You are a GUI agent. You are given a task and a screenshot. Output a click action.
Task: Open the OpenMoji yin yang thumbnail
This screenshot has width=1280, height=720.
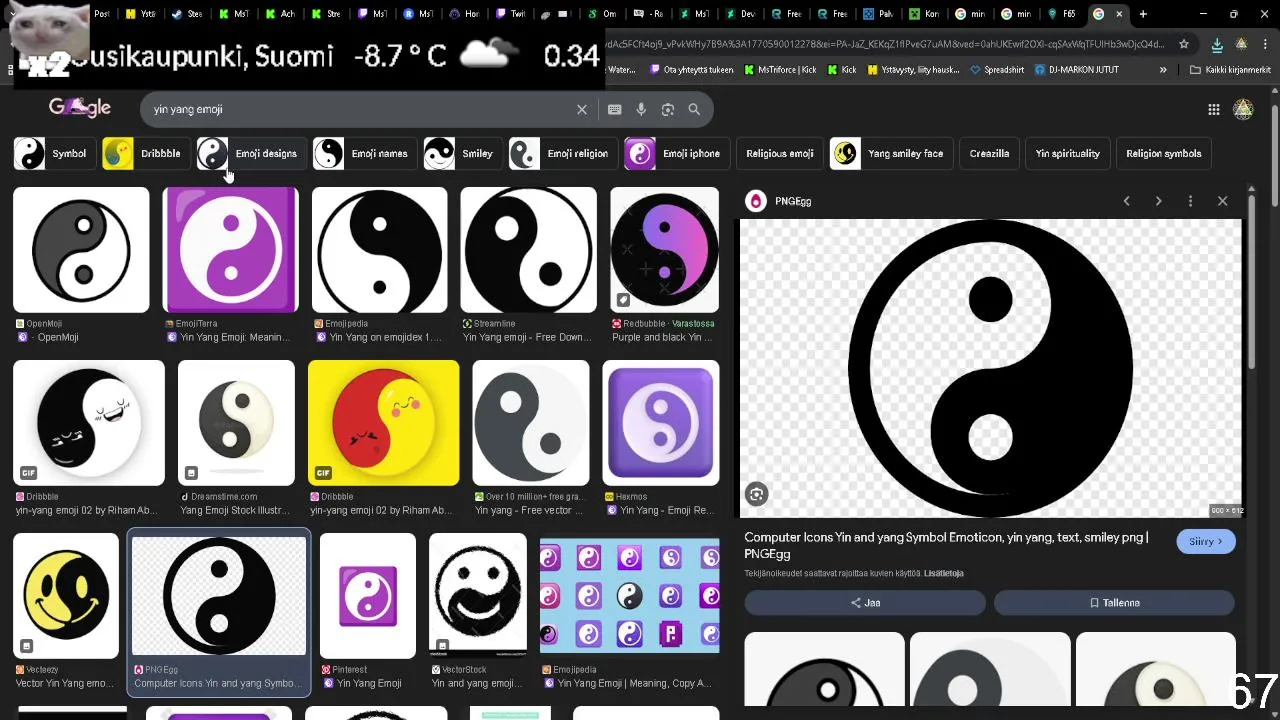[81, 250]
